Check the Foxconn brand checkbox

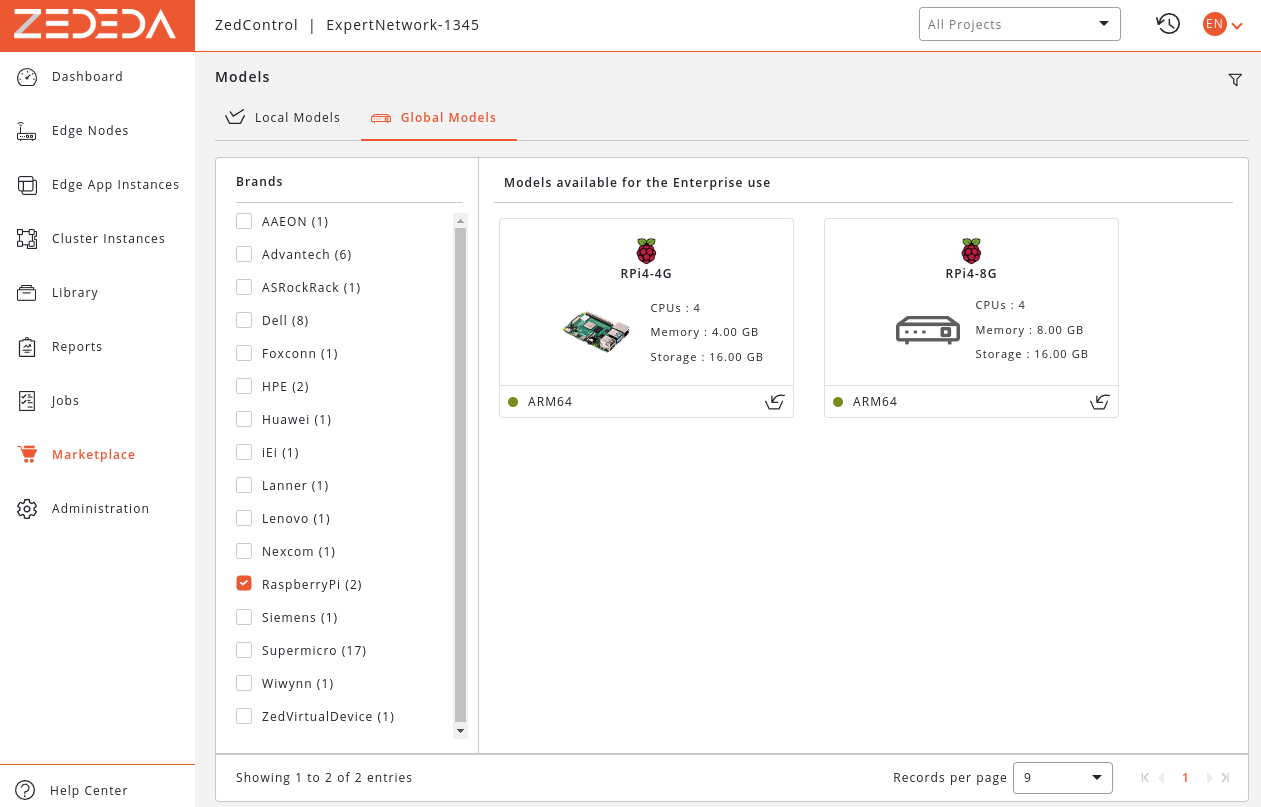244,353
